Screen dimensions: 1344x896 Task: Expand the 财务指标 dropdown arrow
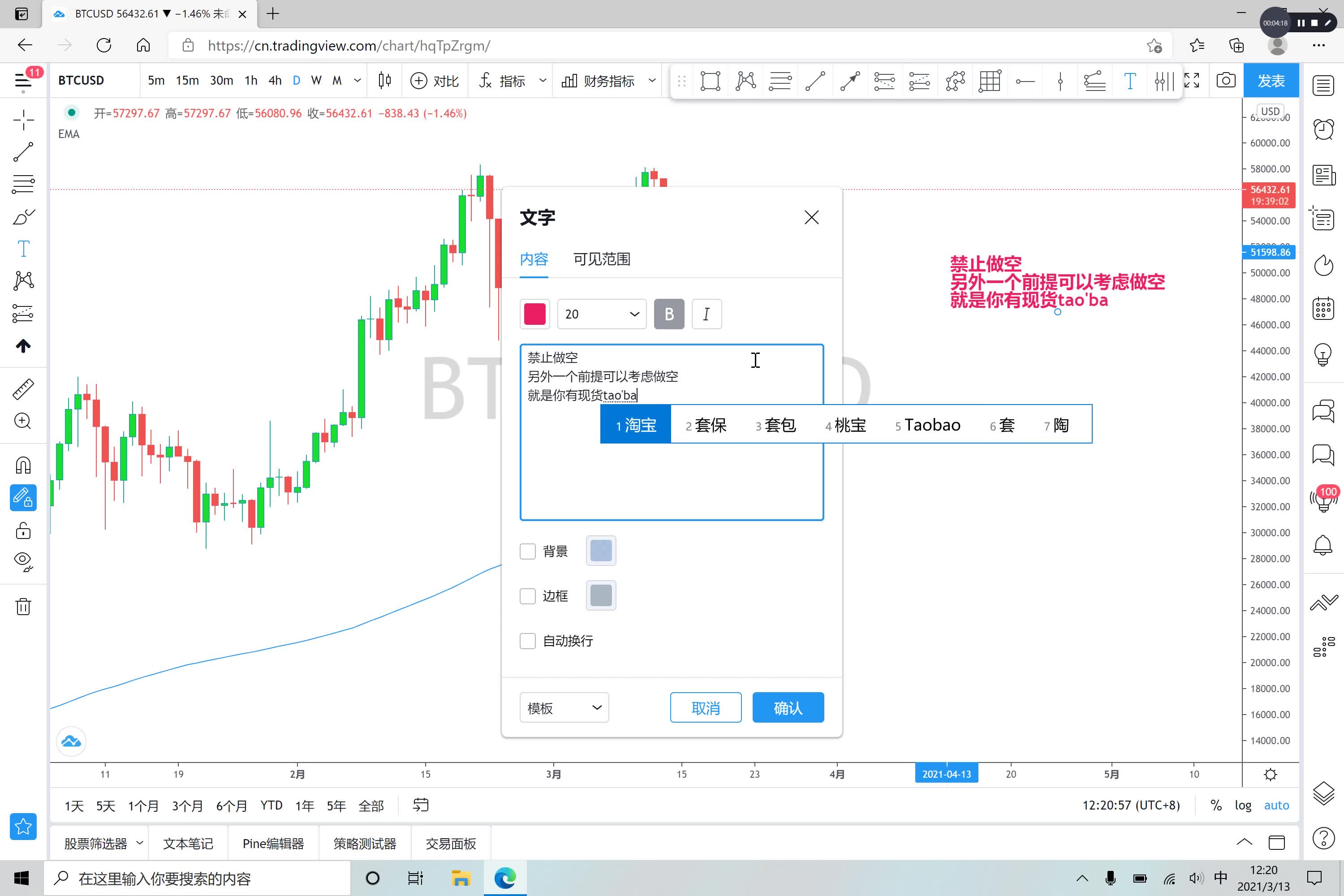tap(652, 81)
